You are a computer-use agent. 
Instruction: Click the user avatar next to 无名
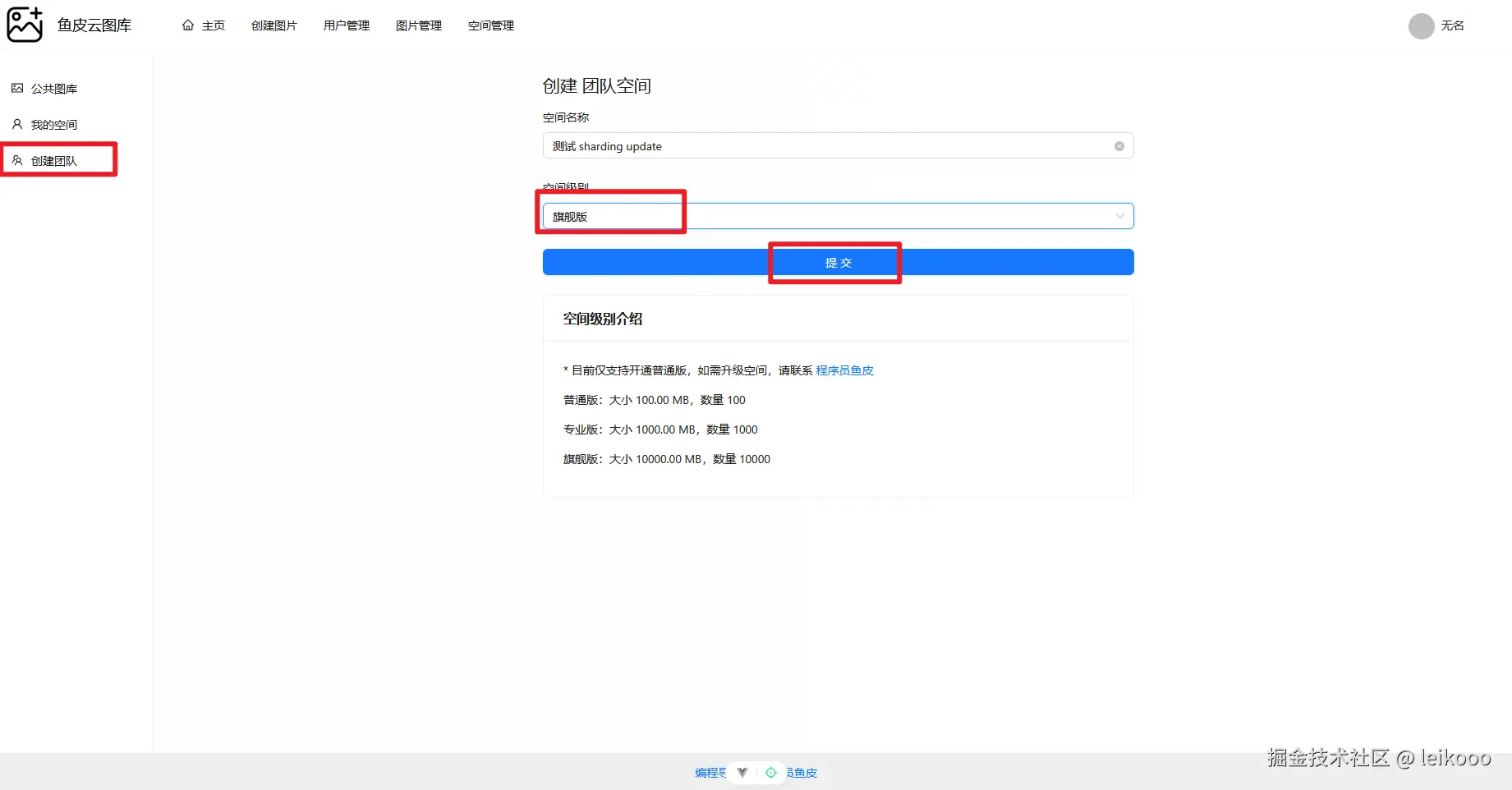[x=1421, y=25]
